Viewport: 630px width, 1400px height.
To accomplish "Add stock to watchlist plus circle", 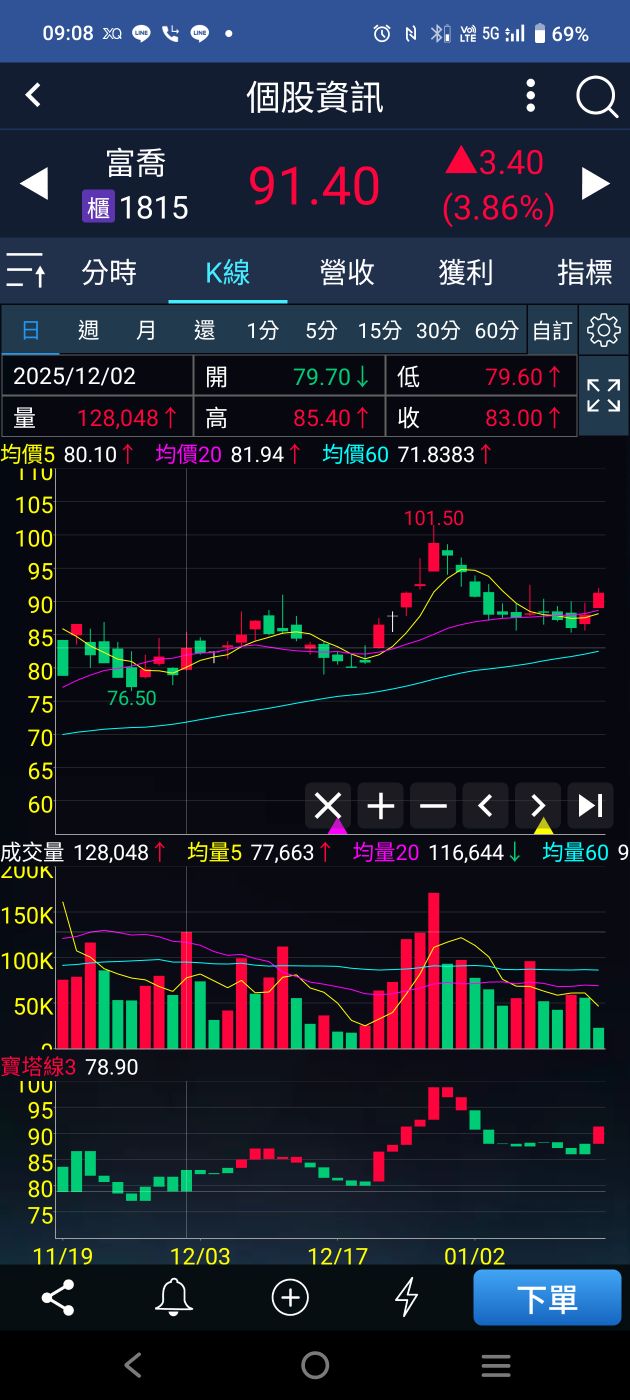I will click(x=290, y=1298).
